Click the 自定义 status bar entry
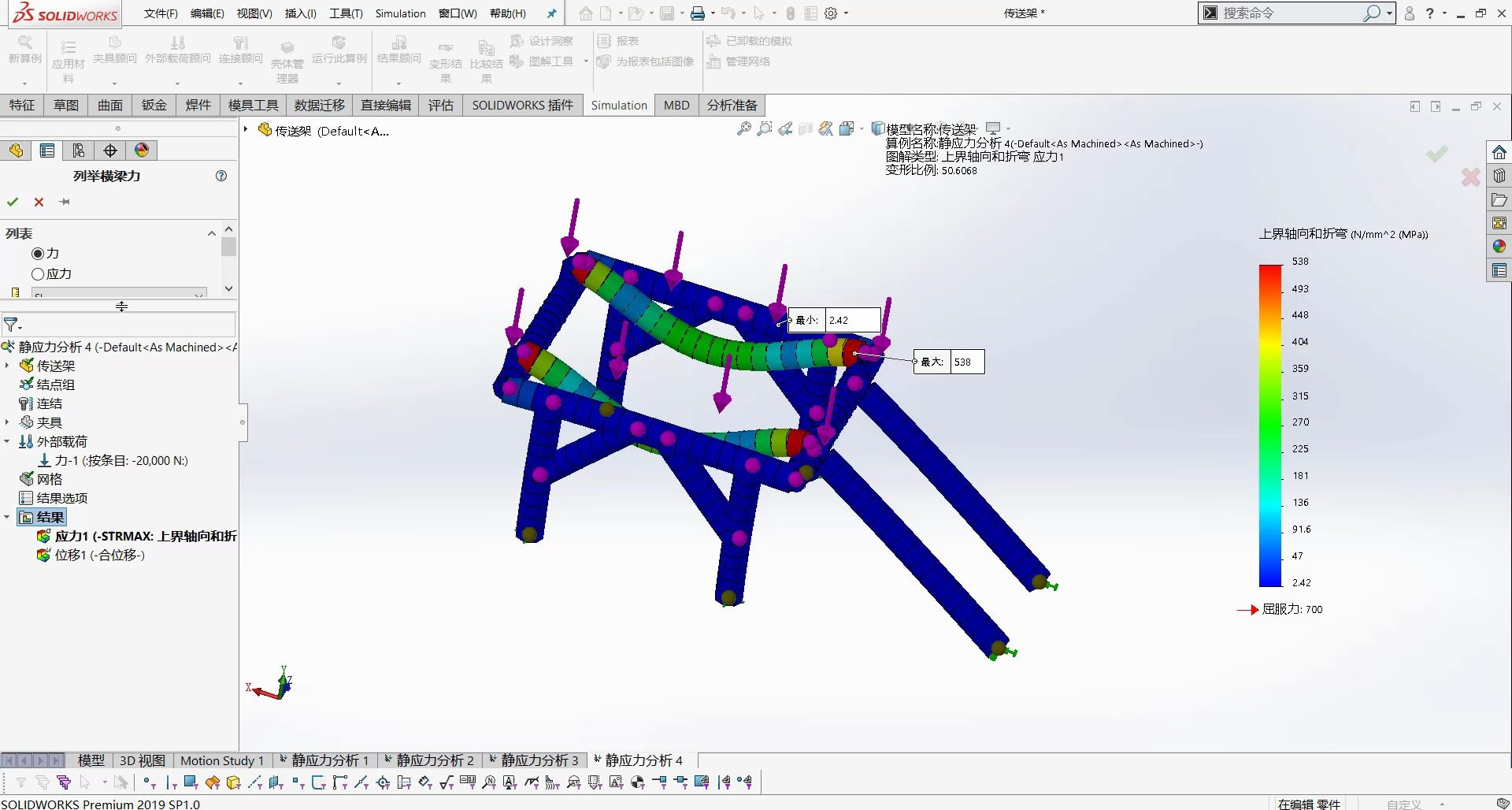The height and width of the screenshot is (810, 1512). (x=1404, y=804)
